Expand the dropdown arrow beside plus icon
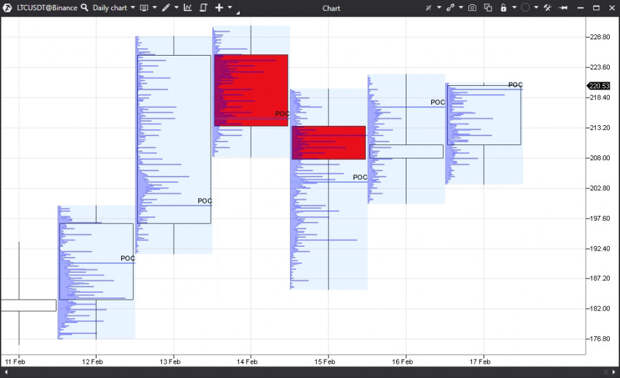620x378 pixels. click(230, 8)
